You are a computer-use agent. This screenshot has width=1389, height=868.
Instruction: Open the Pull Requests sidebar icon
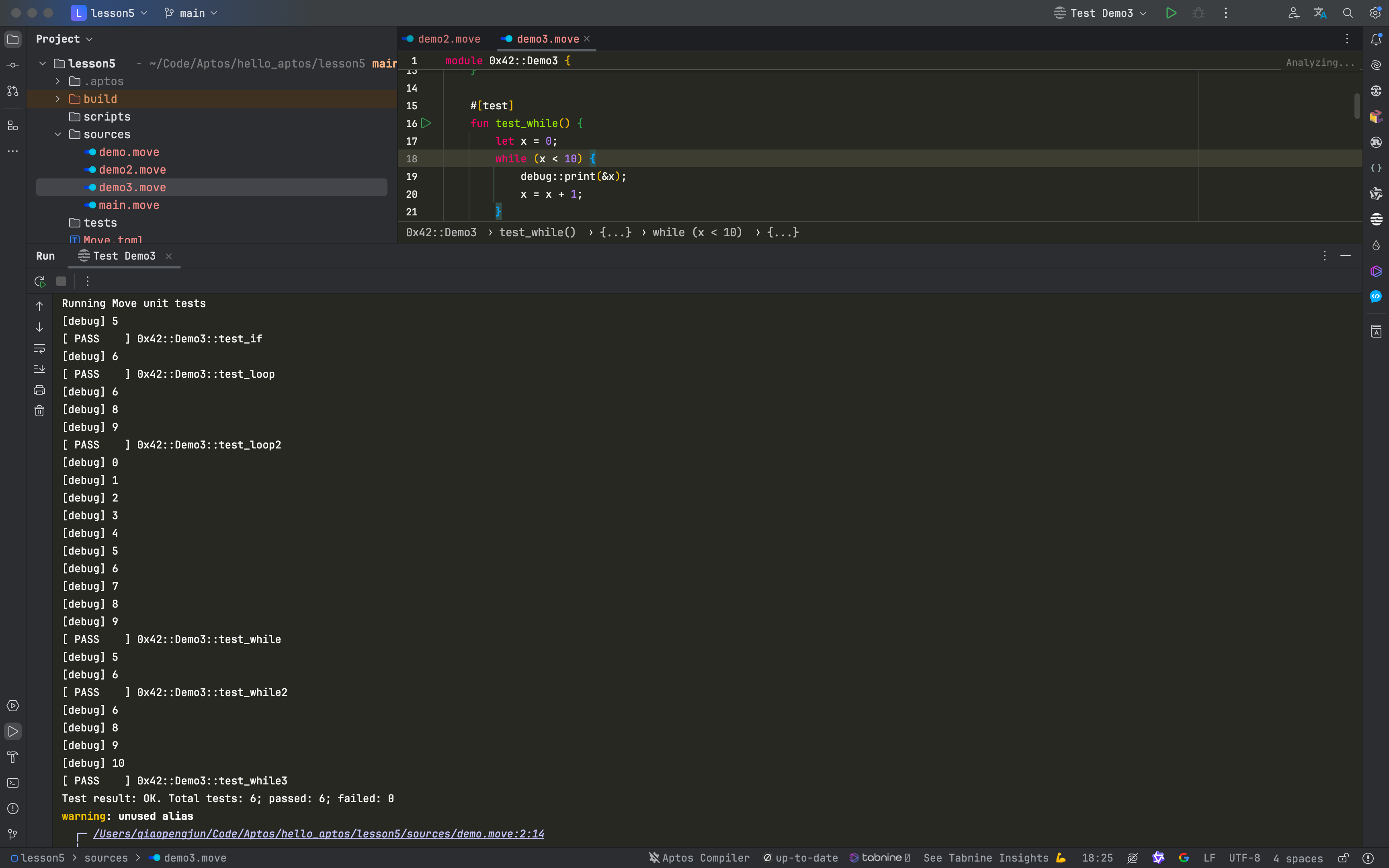(x=12, y=91)
